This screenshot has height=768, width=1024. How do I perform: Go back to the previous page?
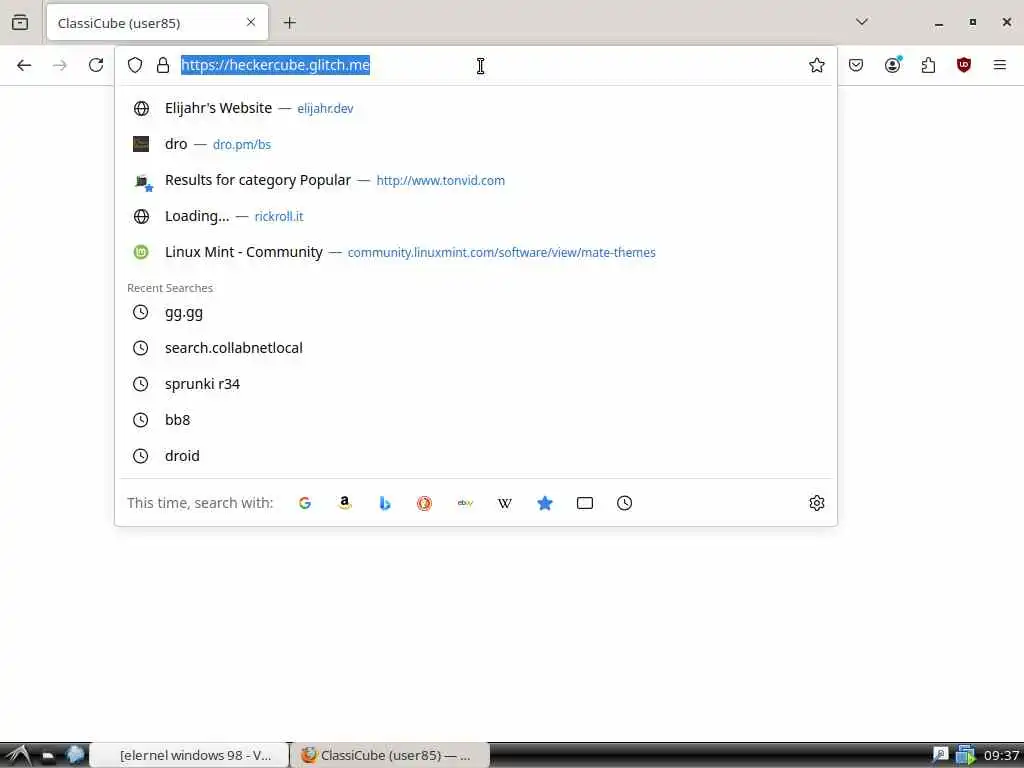pos(24,65)
